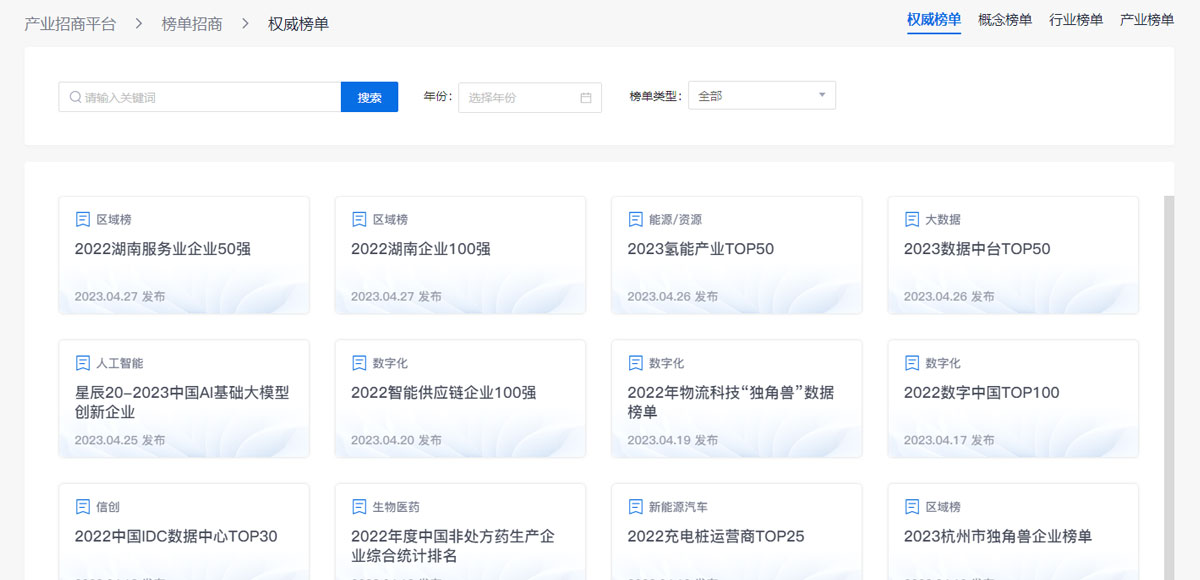Open the 榜单类型 dropdown showing 全部

(x=762, y=95)
